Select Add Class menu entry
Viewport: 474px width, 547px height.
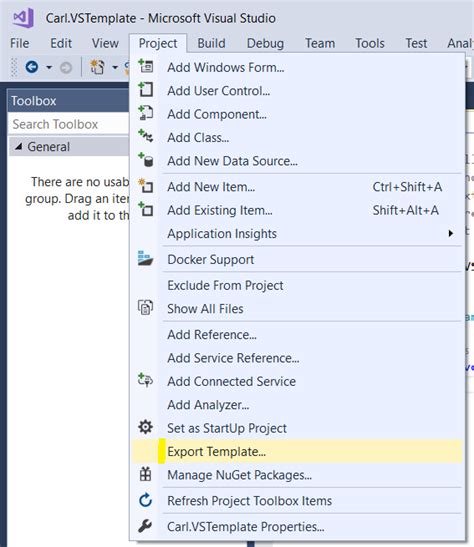[297, 137]
